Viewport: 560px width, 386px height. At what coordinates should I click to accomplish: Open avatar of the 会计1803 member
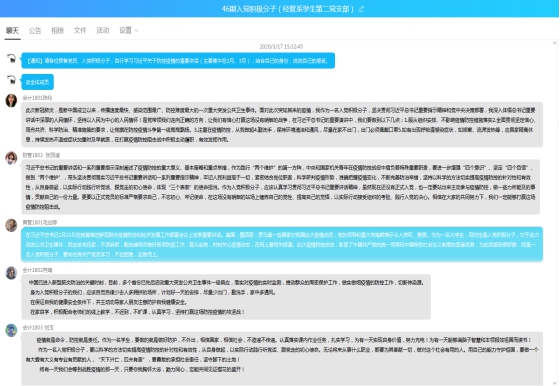pos(11,330)
